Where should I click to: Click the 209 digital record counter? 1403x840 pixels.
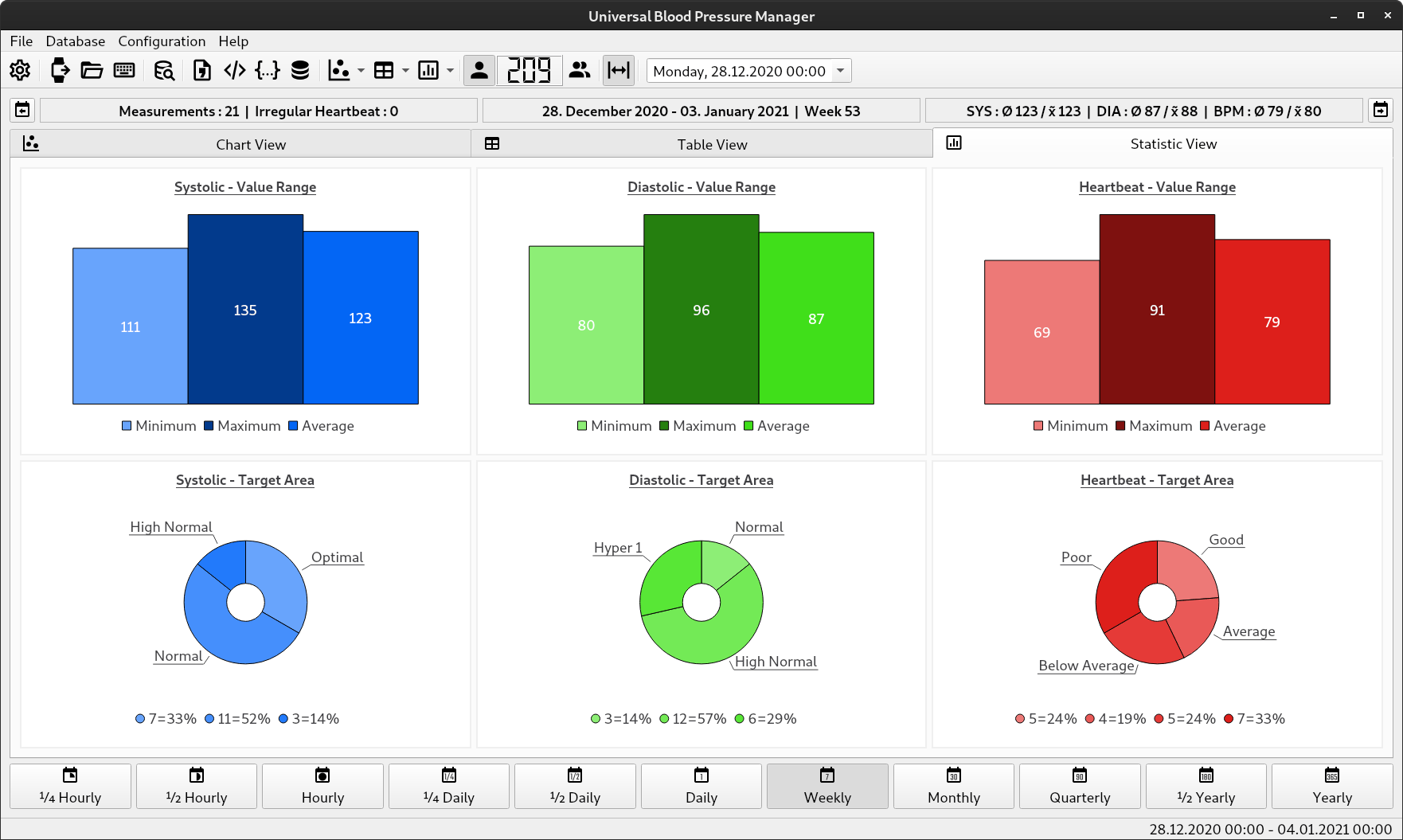point(530,71)
